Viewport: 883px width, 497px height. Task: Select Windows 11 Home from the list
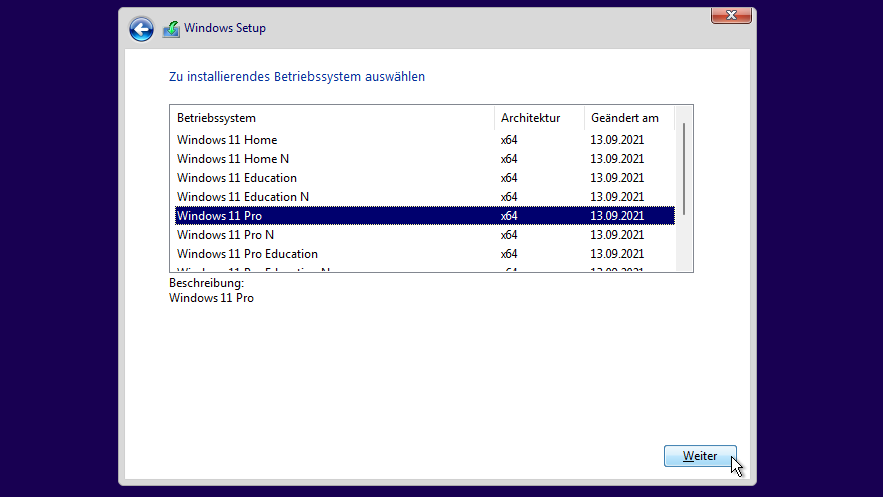coord(227,140)
